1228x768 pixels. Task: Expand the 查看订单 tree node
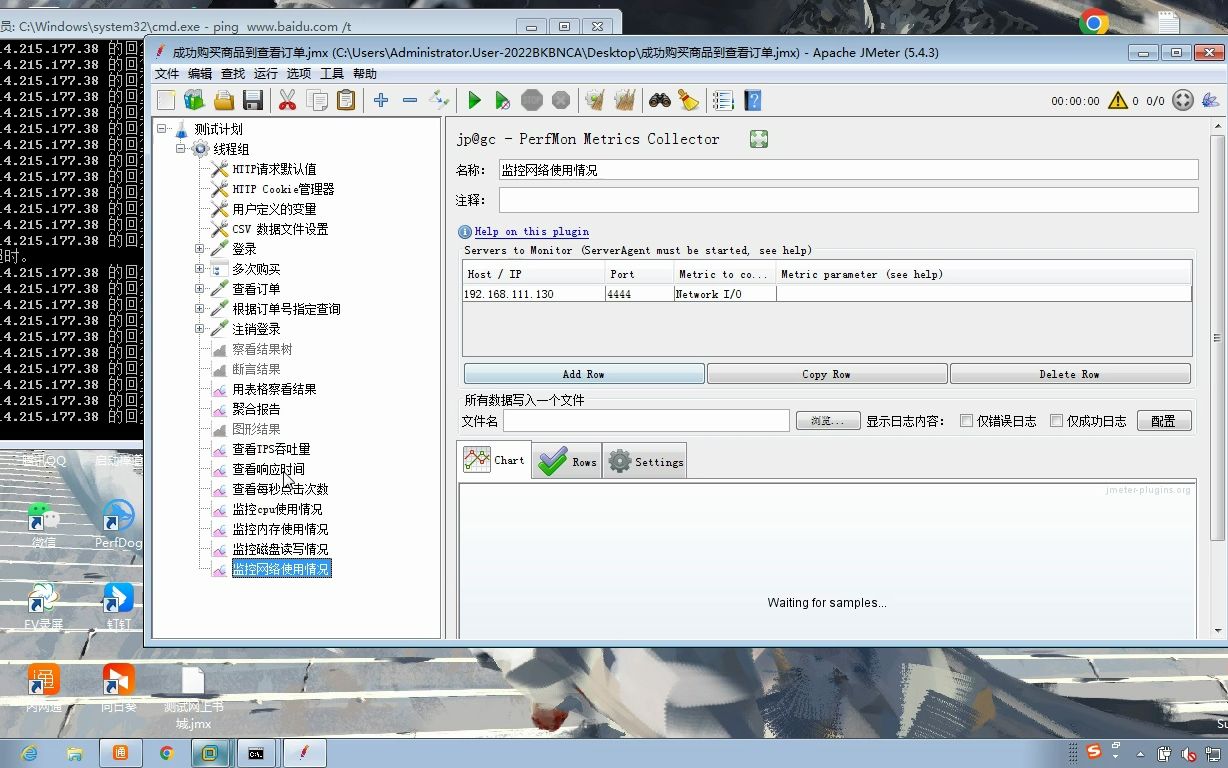[200, 288]
